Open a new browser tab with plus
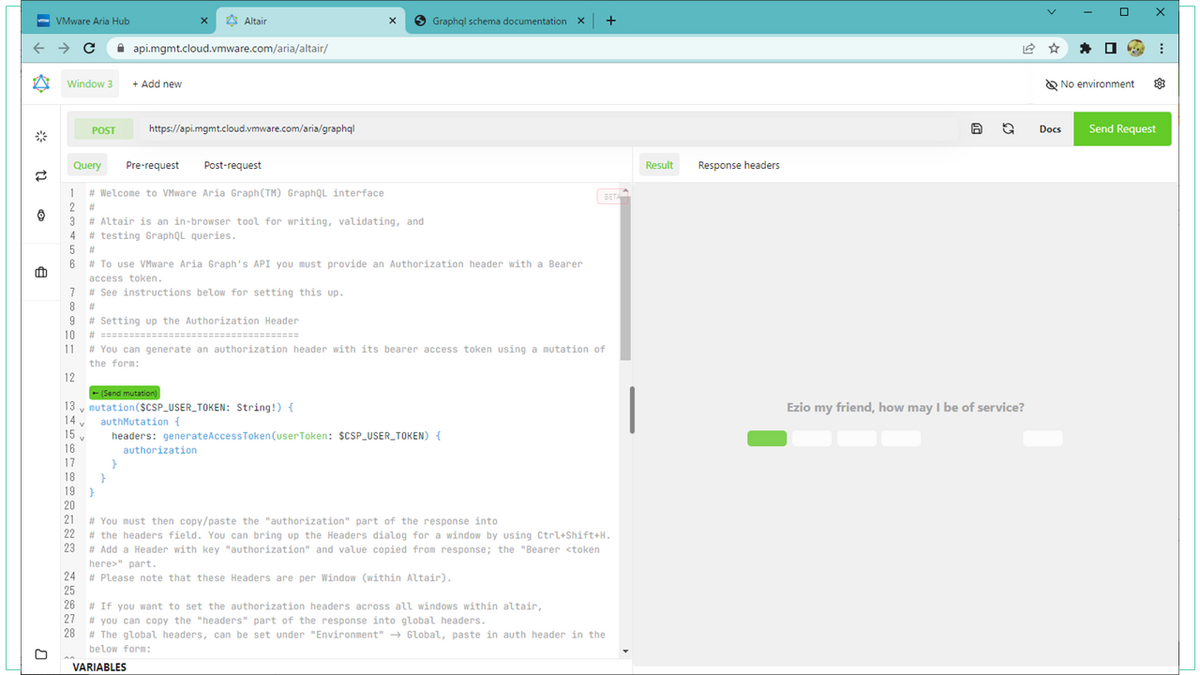 (x=611, y=20)
